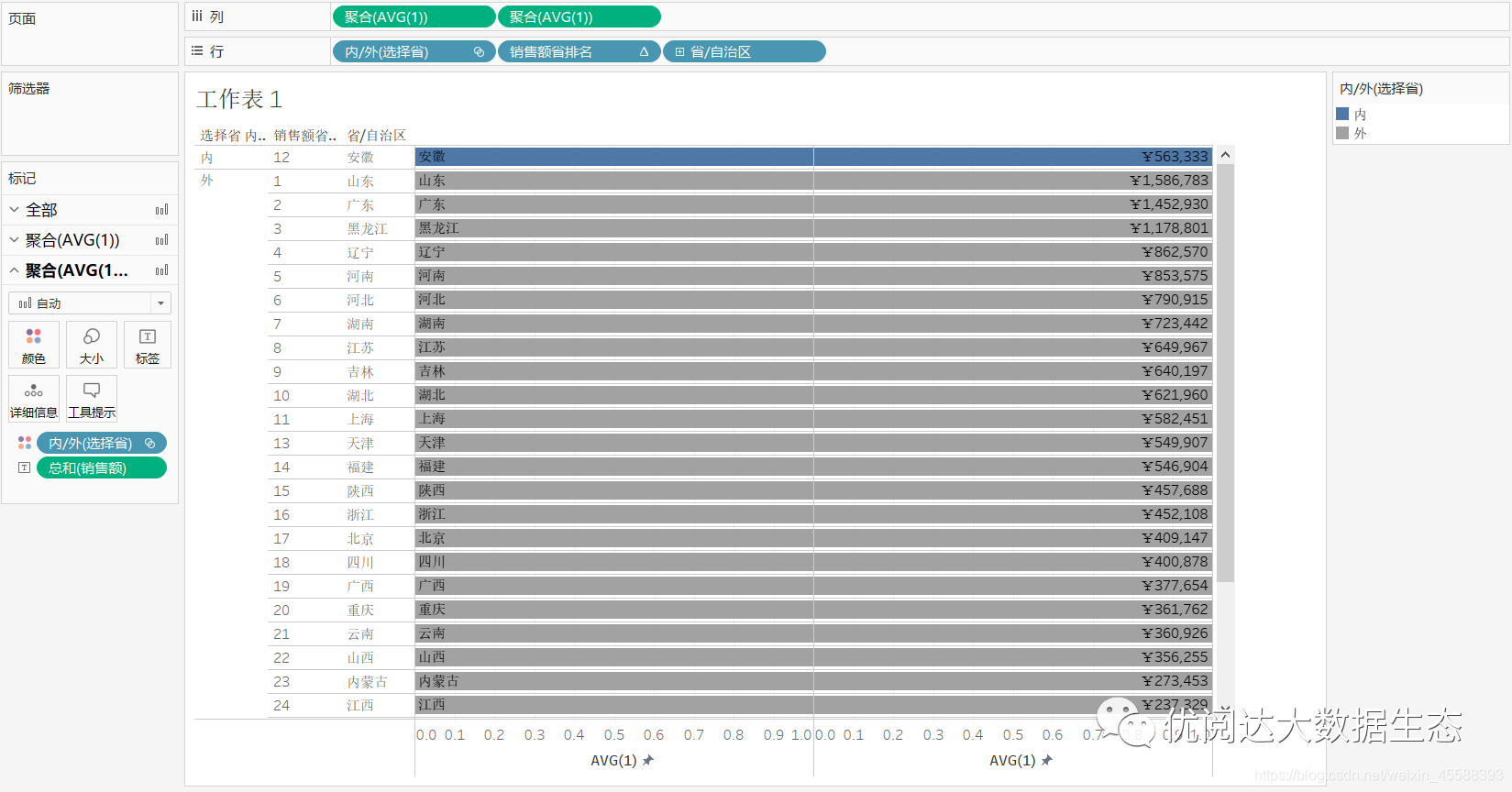The width and height of the screenshot is (1512, 792).
Task: Click the set icon on 内/外(选择省) row pill
Action: (x=479, y=51)
